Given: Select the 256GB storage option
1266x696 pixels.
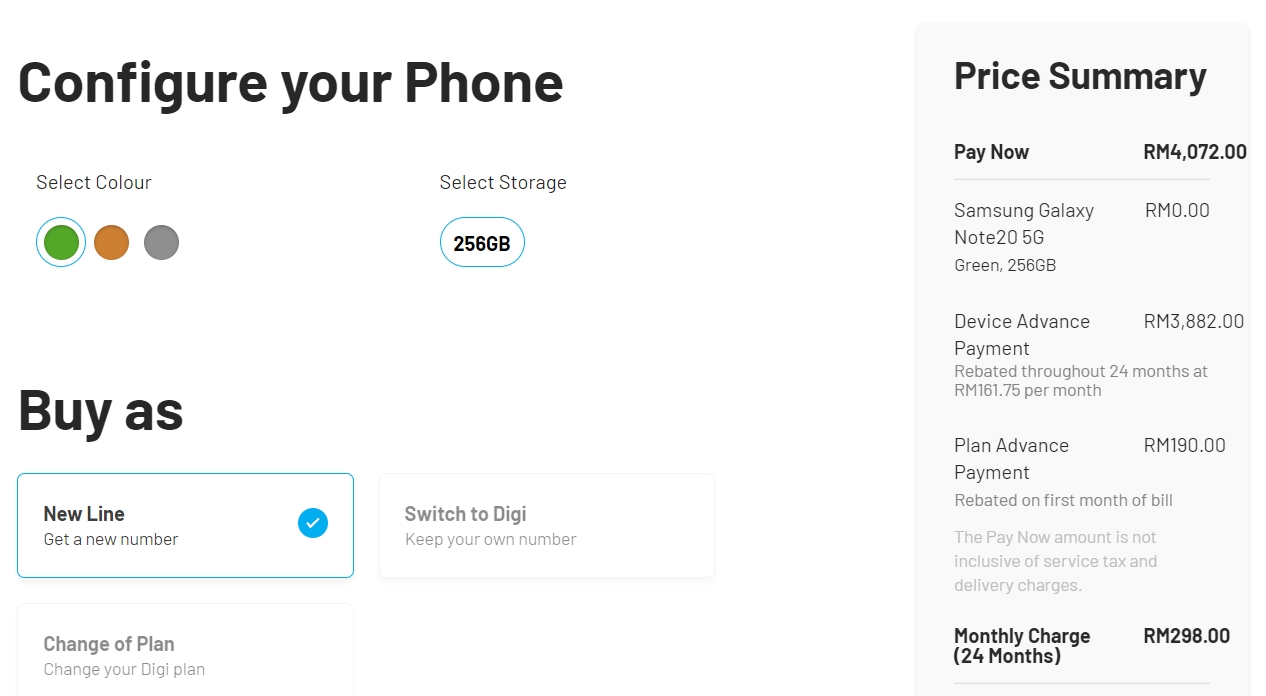Looking at the screenshot, I should [x=482, y=243].
